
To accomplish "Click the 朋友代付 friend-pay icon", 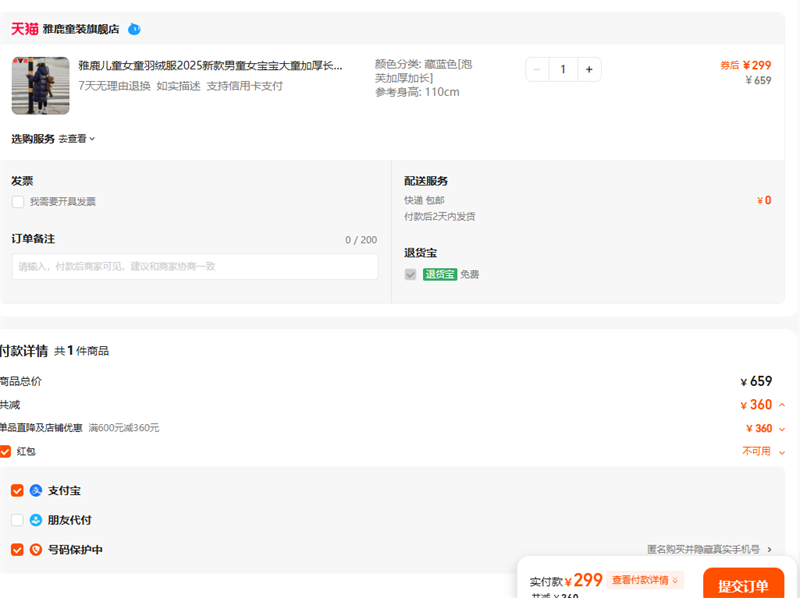I will point(36,520).
